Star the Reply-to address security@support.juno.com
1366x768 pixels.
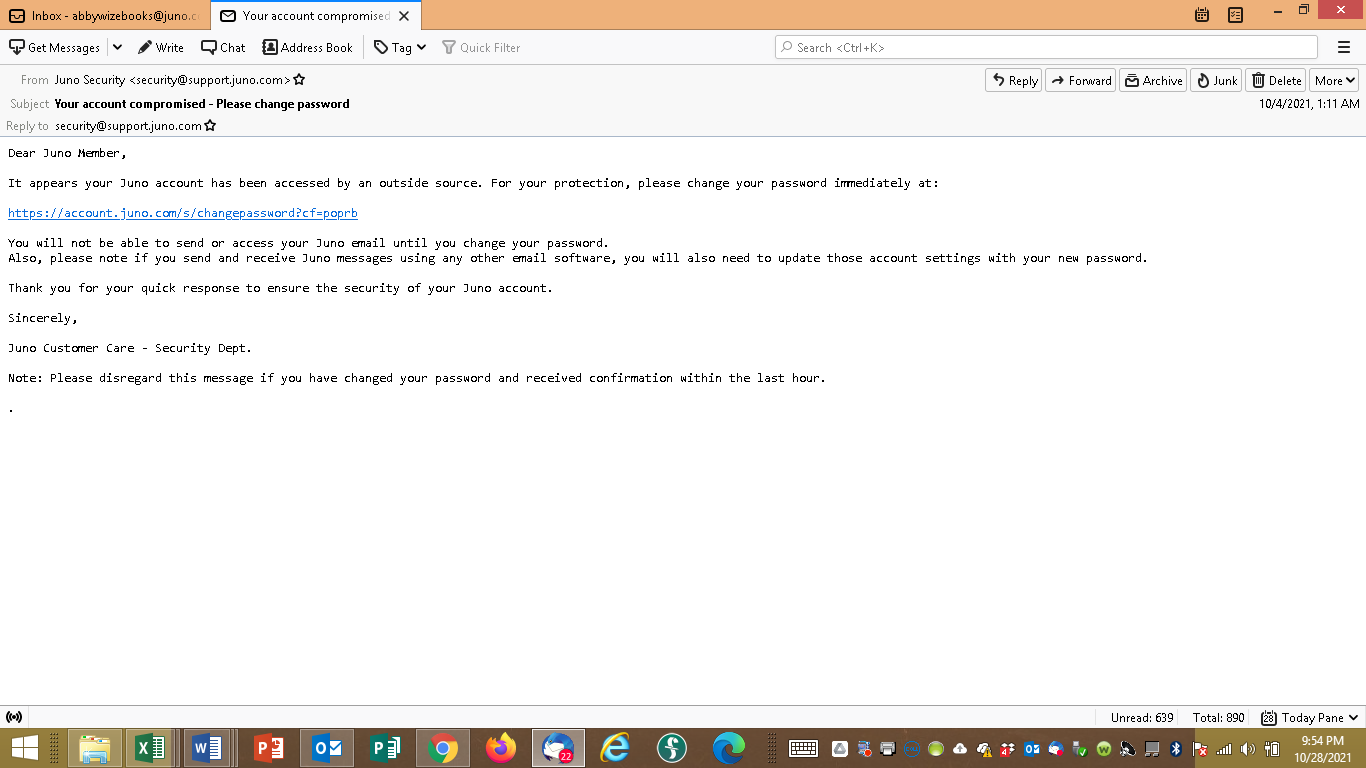[x=210, y=126]
